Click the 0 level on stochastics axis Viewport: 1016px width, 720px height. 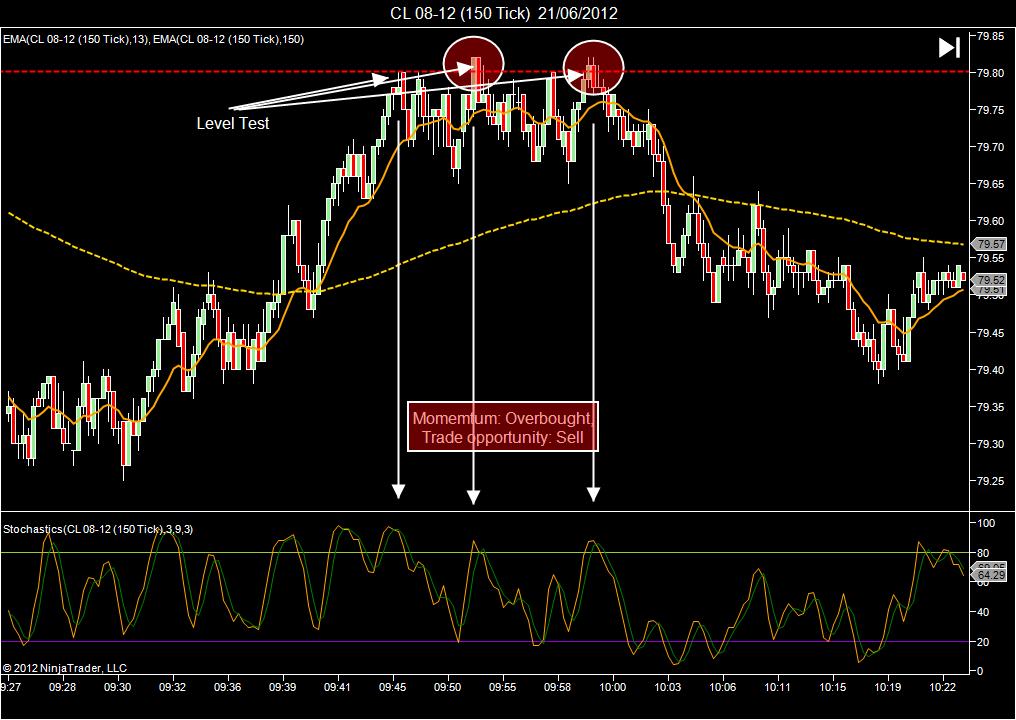click(980, 671)
